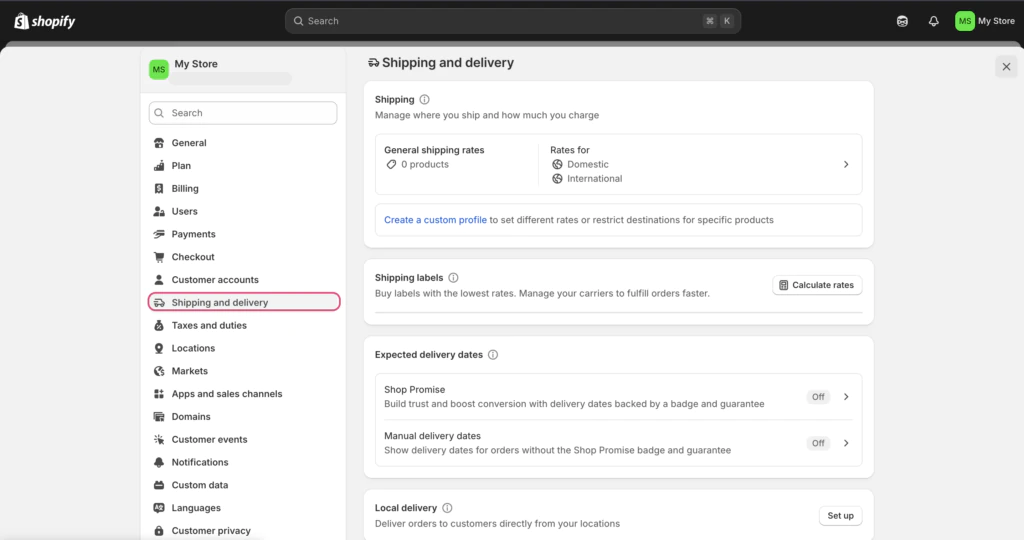
Task: Click the money bag icon next to Taxes and duties
Action: 159,326
